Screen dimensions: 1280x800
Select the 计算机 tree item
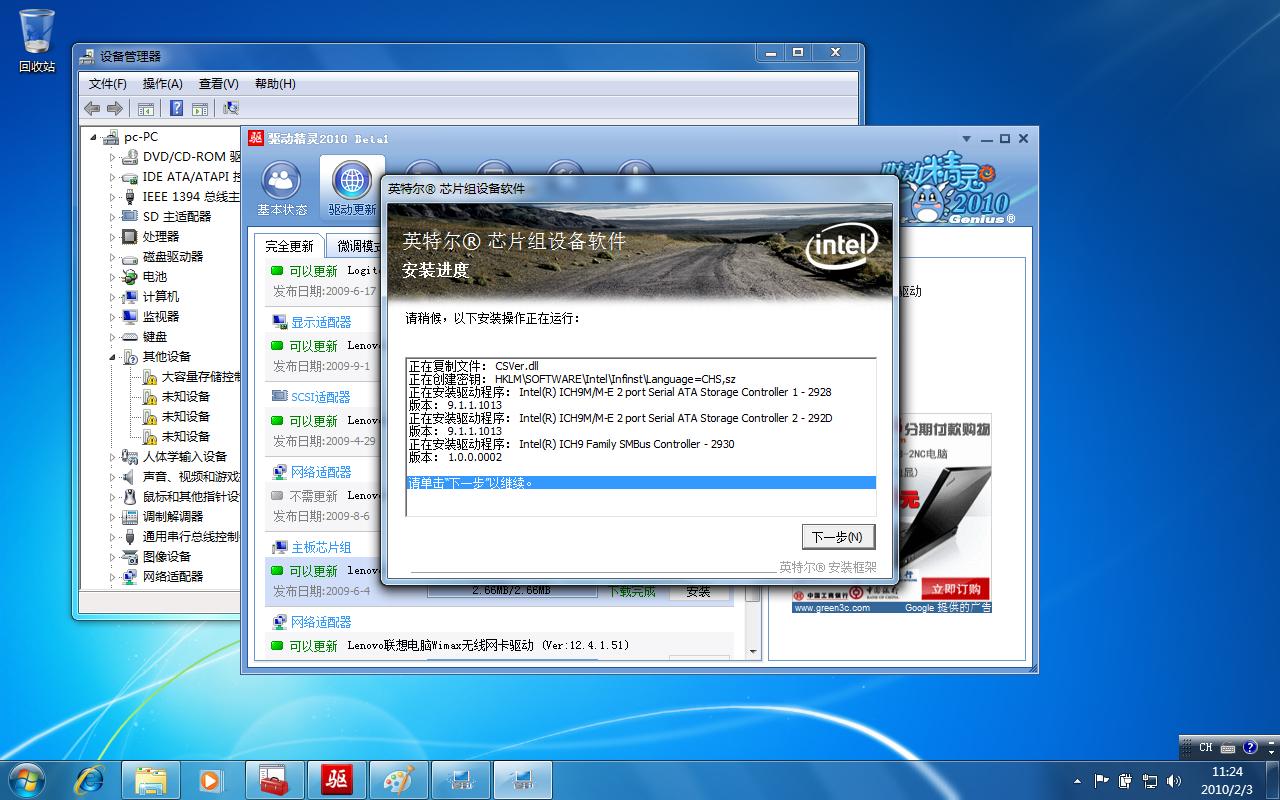160,296
